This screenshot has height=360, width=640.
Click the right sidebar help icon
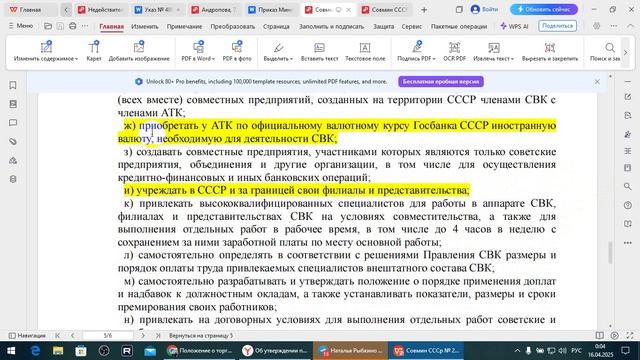pos(628,205)
